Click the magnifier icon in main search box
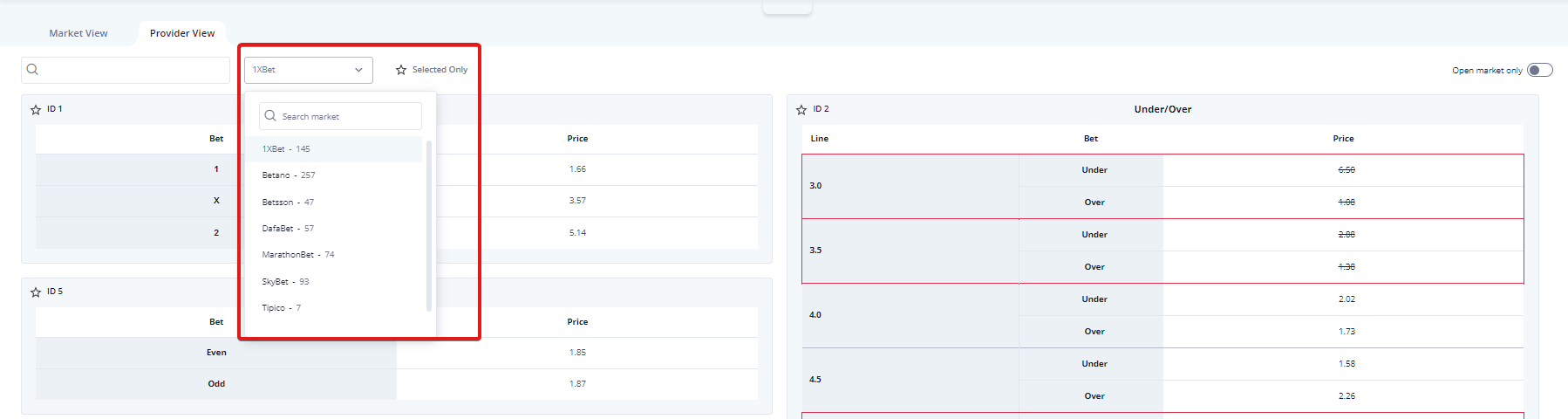 (33, 70)
